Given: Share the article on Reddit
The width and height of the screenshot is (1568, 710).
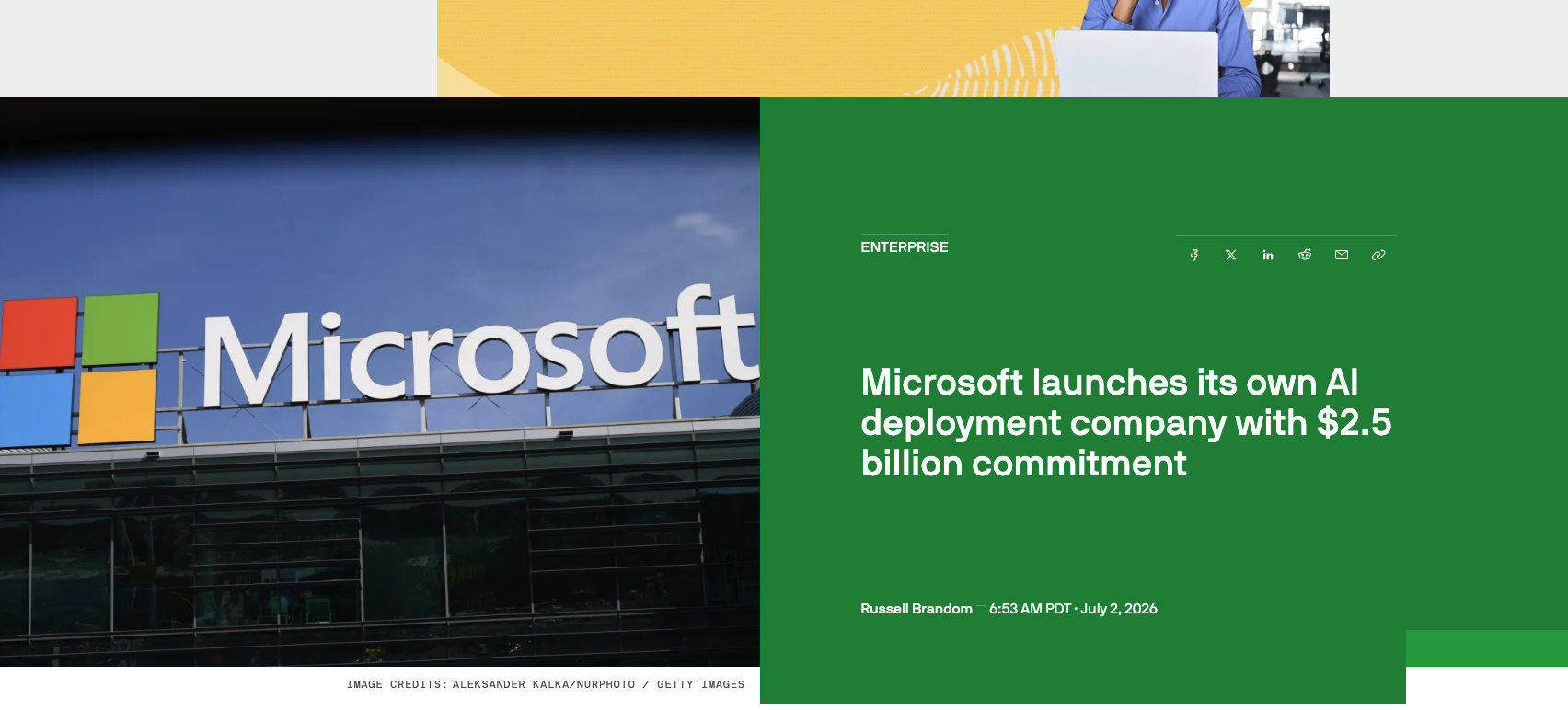Looking at the screenshot, I should point(1305,255).
